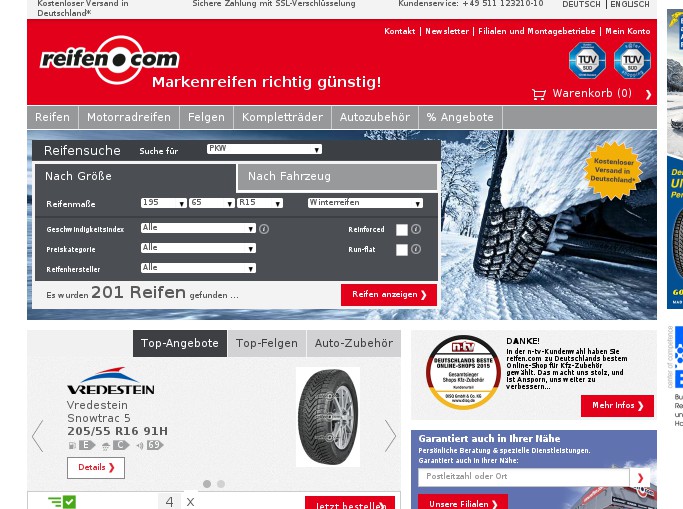683x509 pixels.
Task: Click the Unsere Filialen button
Action: (x=463, y=503)
